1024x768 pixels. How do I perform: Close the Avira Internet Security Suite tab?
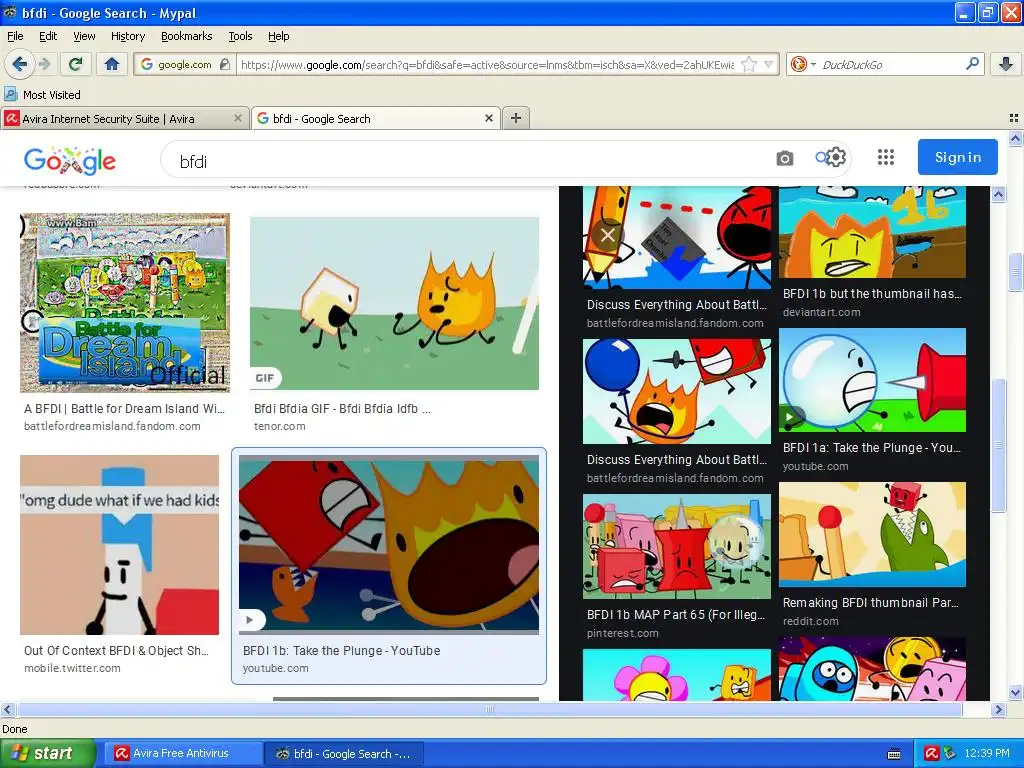(238, 118)
